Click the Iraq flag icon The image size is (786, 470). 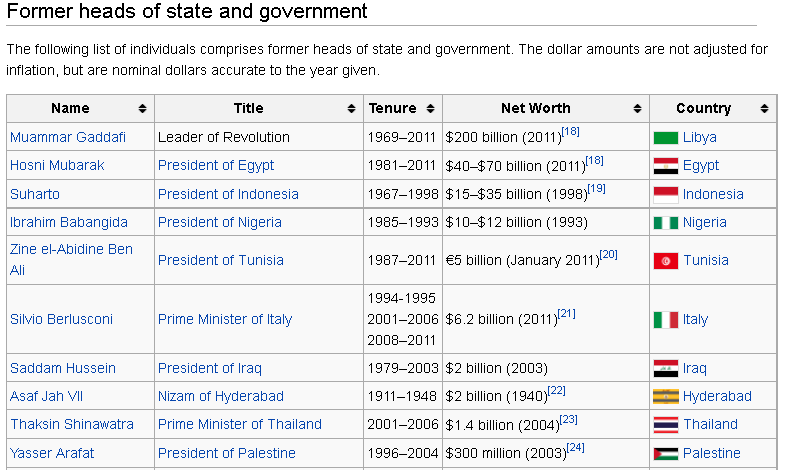pyautogui.click(x=665, y=369)
